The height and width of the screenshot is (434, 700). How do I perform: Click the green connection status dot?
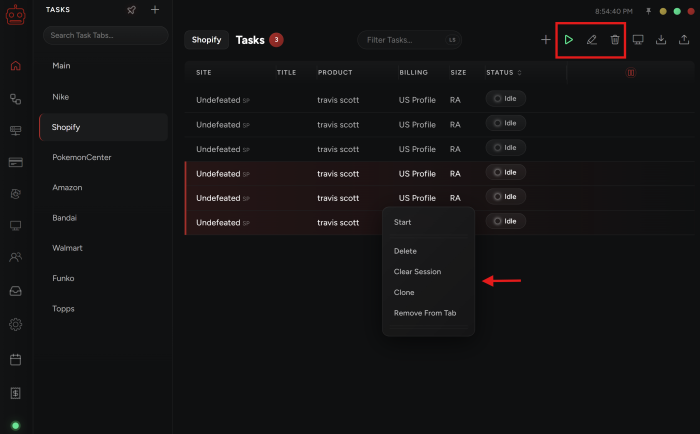coord(16,426)
